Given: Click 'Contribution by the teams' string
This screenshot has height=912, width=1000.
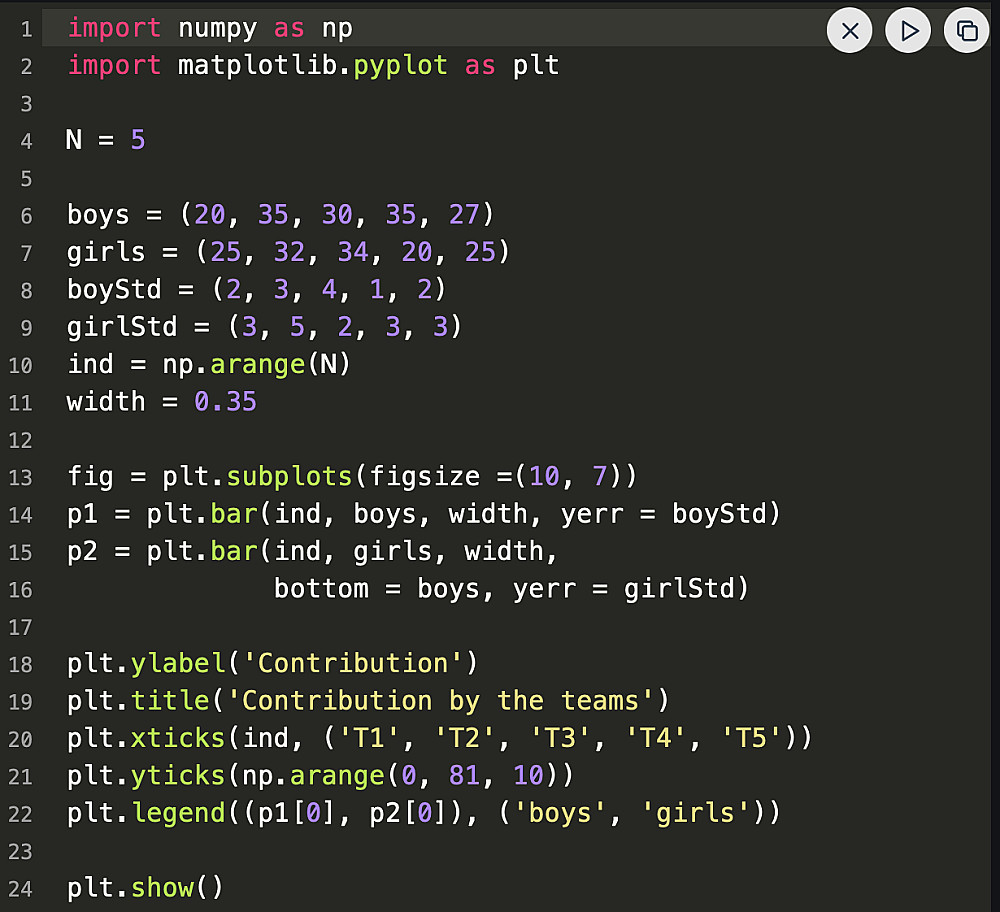Looking at the screenshot, I should click(440, 701).
